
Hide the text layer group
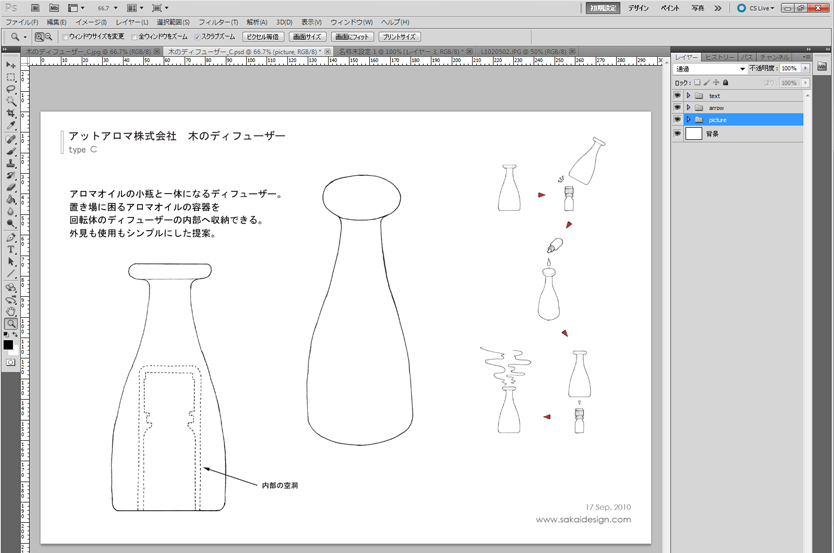678,95
